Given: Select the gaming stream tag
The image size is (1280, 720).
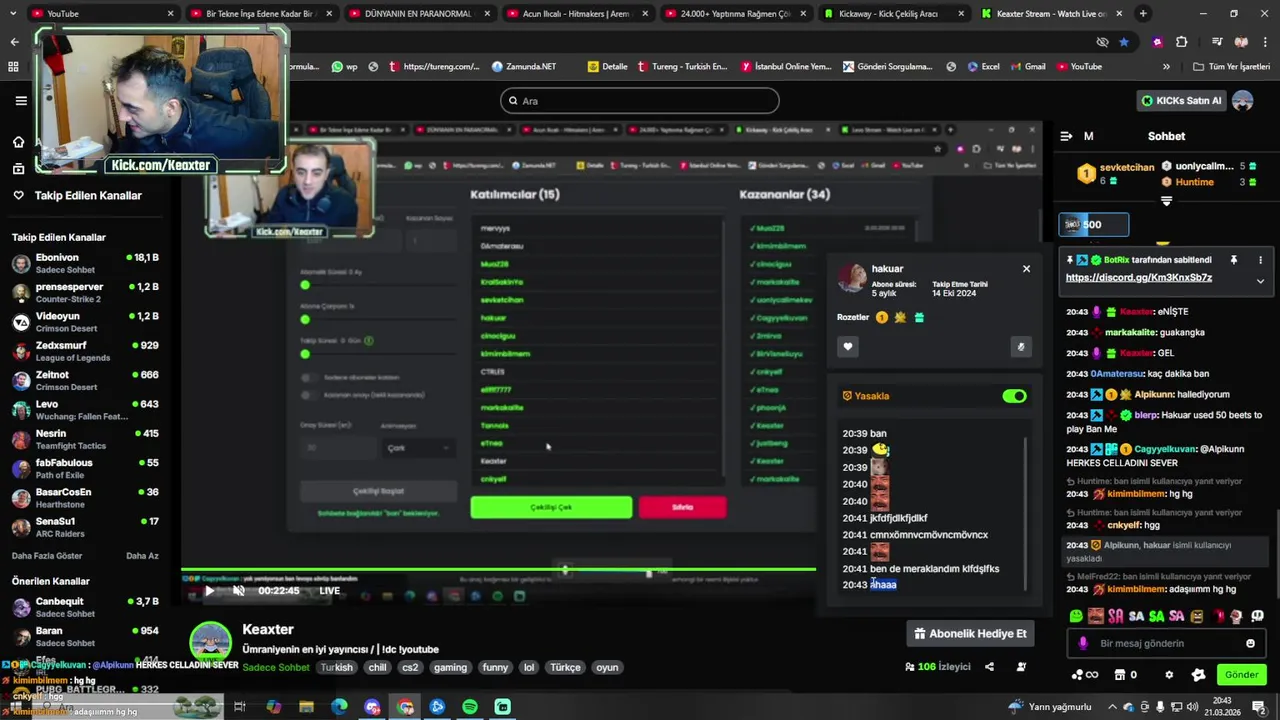Looking at the screenshot, I should pyautogui.click(x=450, y=668).
